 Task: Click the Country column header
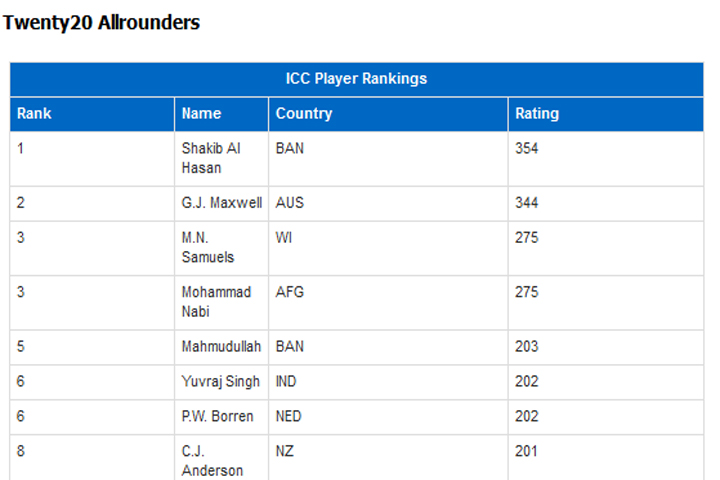388,114
